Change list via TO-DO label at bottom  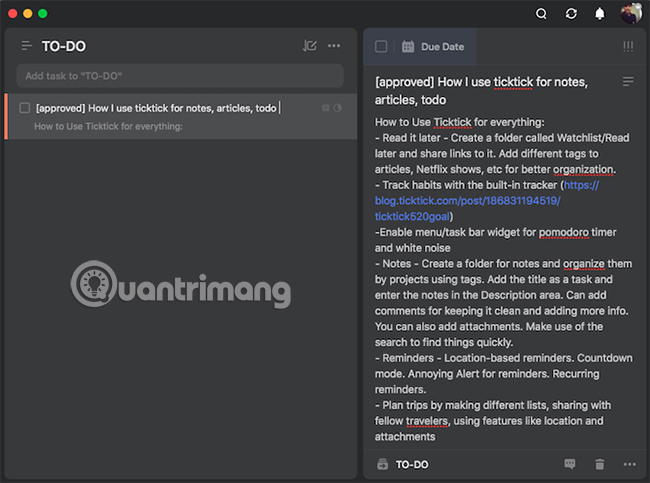point(412,465)
